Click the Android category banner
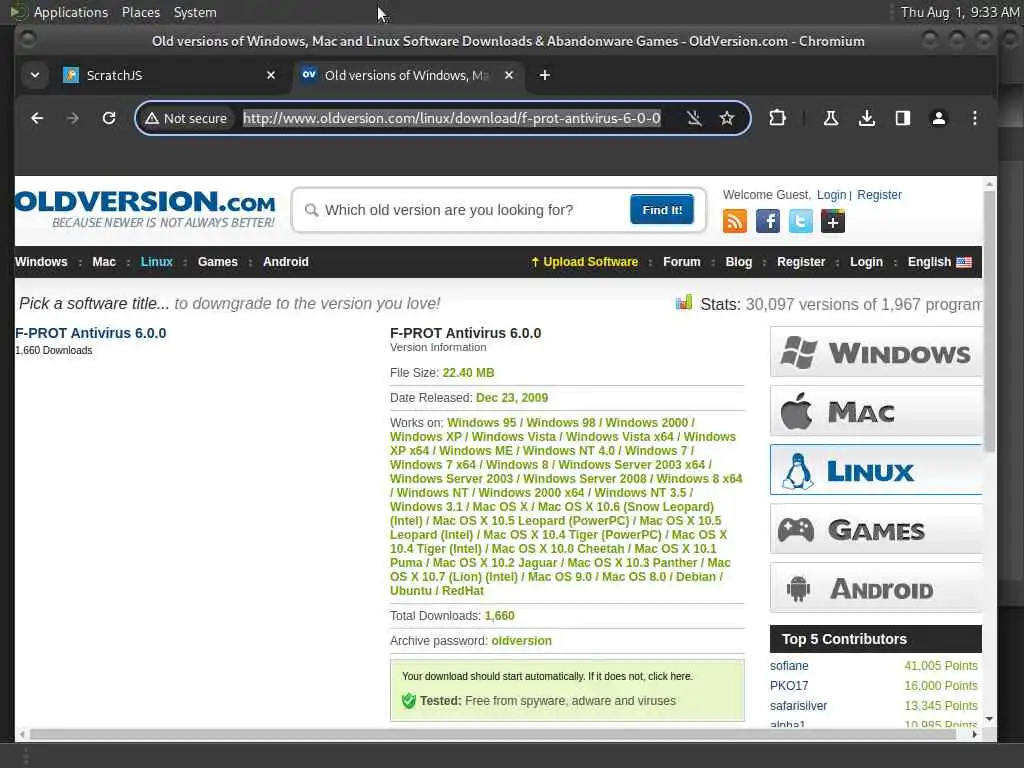1024x768 pixels. [x=876, y=588]
